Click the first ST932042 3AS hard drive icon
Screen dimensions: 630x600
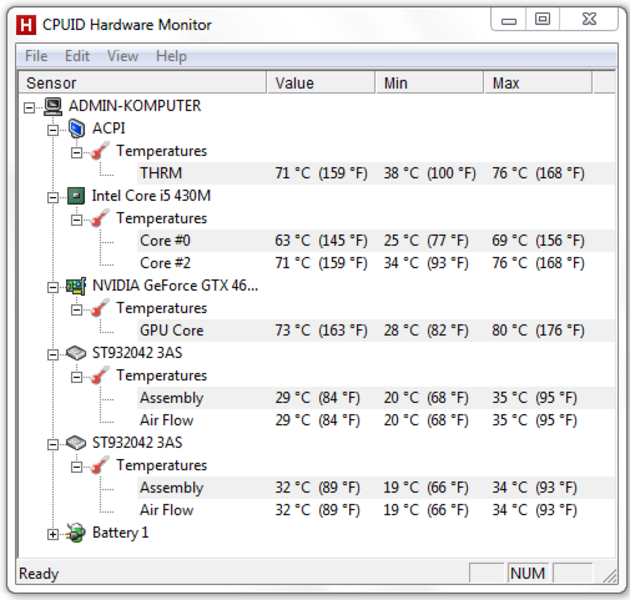[76, 353]
